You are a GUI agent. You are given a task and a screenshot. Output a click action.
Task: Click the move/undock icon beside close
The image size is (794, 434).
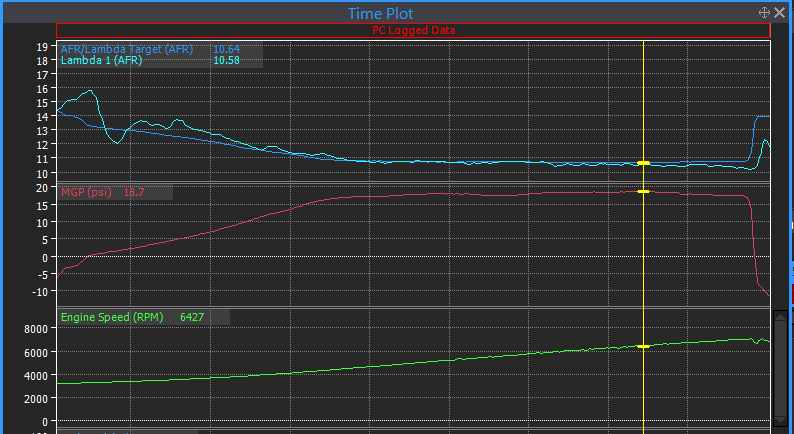[x=764, y=13]
